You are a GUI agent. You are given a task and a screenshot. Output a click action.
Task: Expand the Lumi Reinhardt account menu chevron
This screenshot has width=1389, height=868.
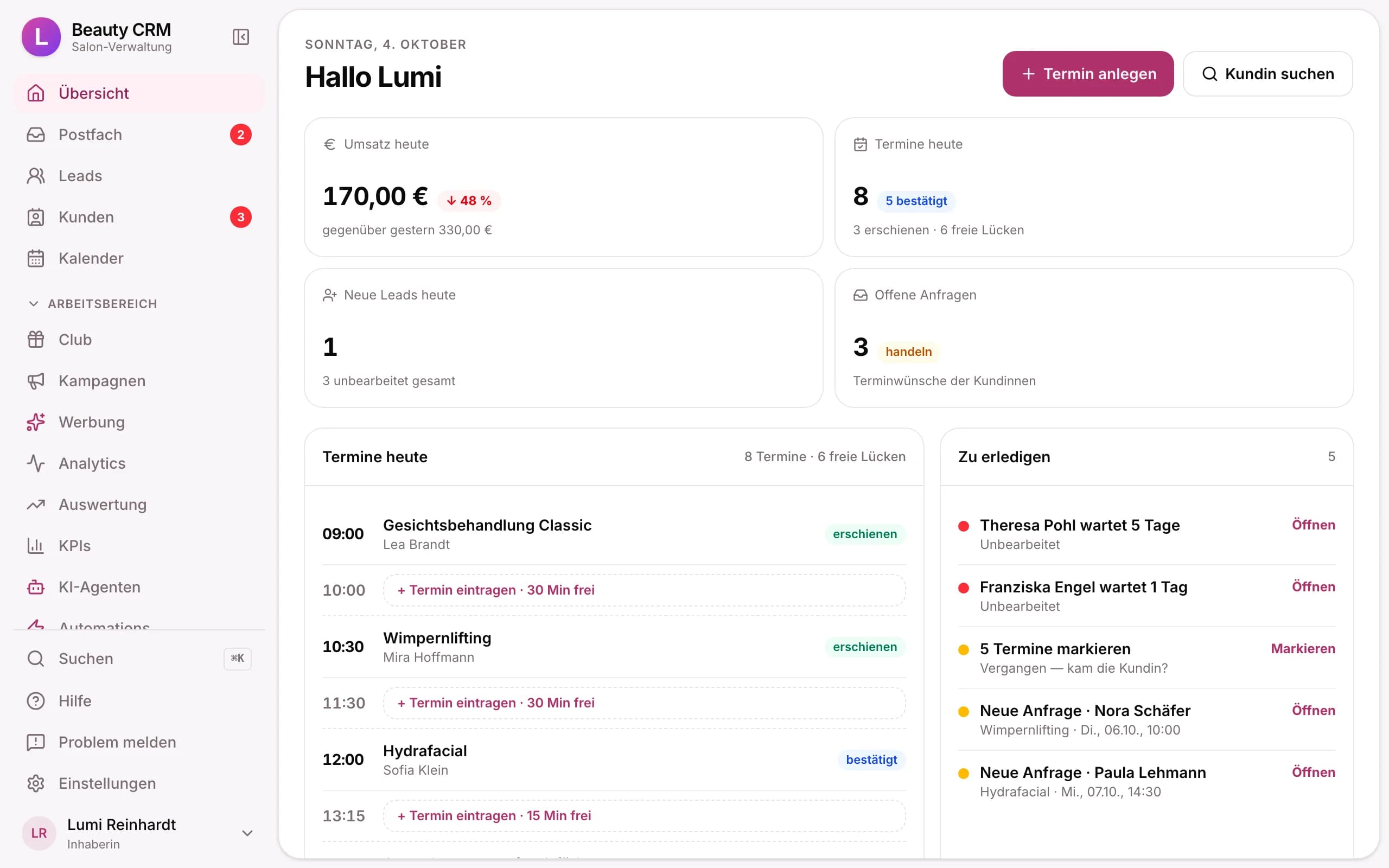(x=247, y=833)
